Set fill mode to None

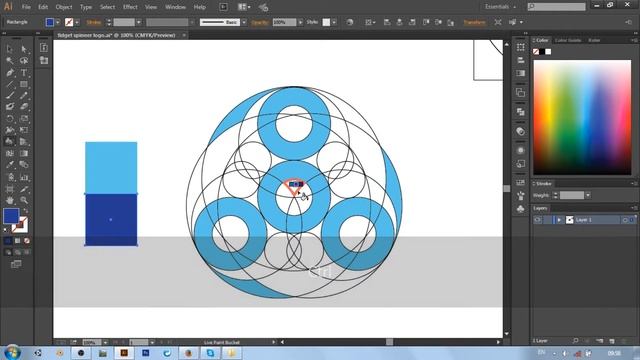[x=27, y=241]
